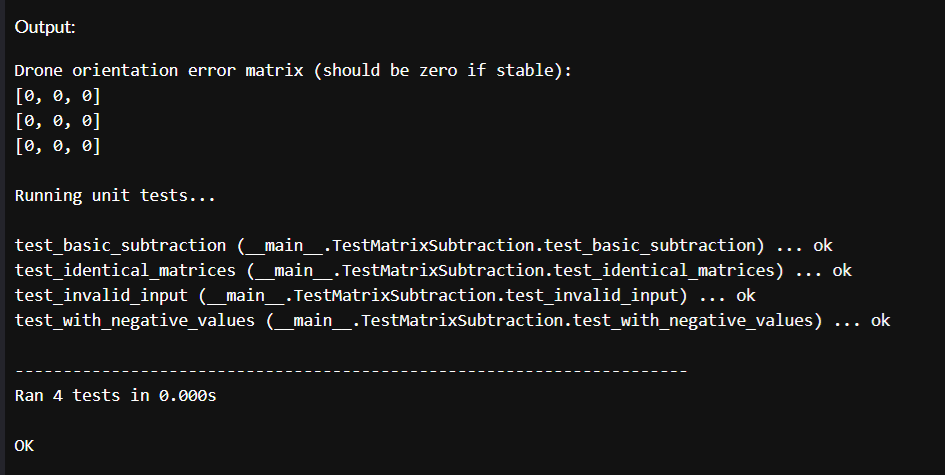Click the test_invalid_input name at line start
Viewport: 945px width, 475px height.
click(x=101, y=295)
